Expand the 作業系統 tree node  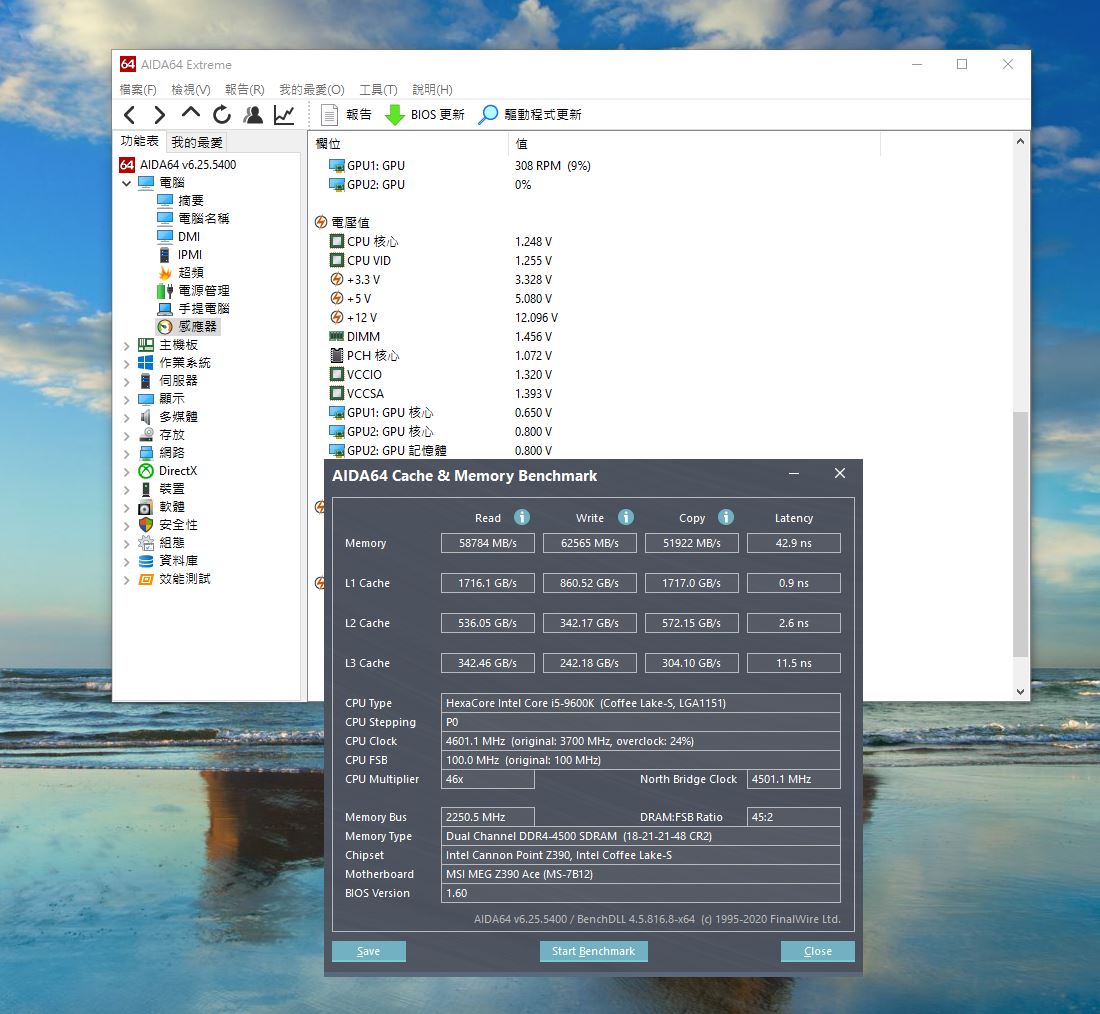point(126,363)
